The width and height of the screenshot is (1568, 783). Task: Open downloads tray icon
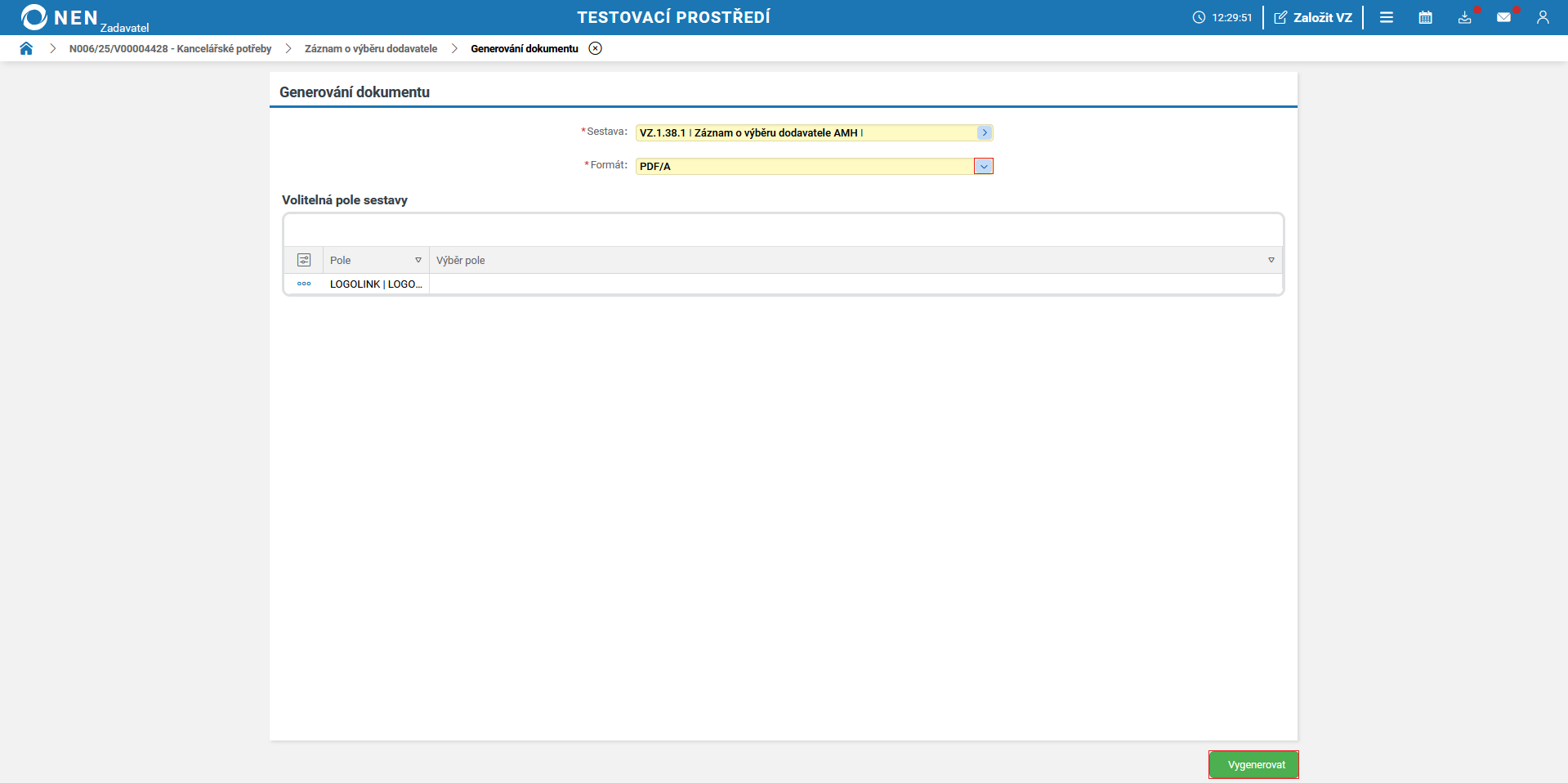[1465, 17]
